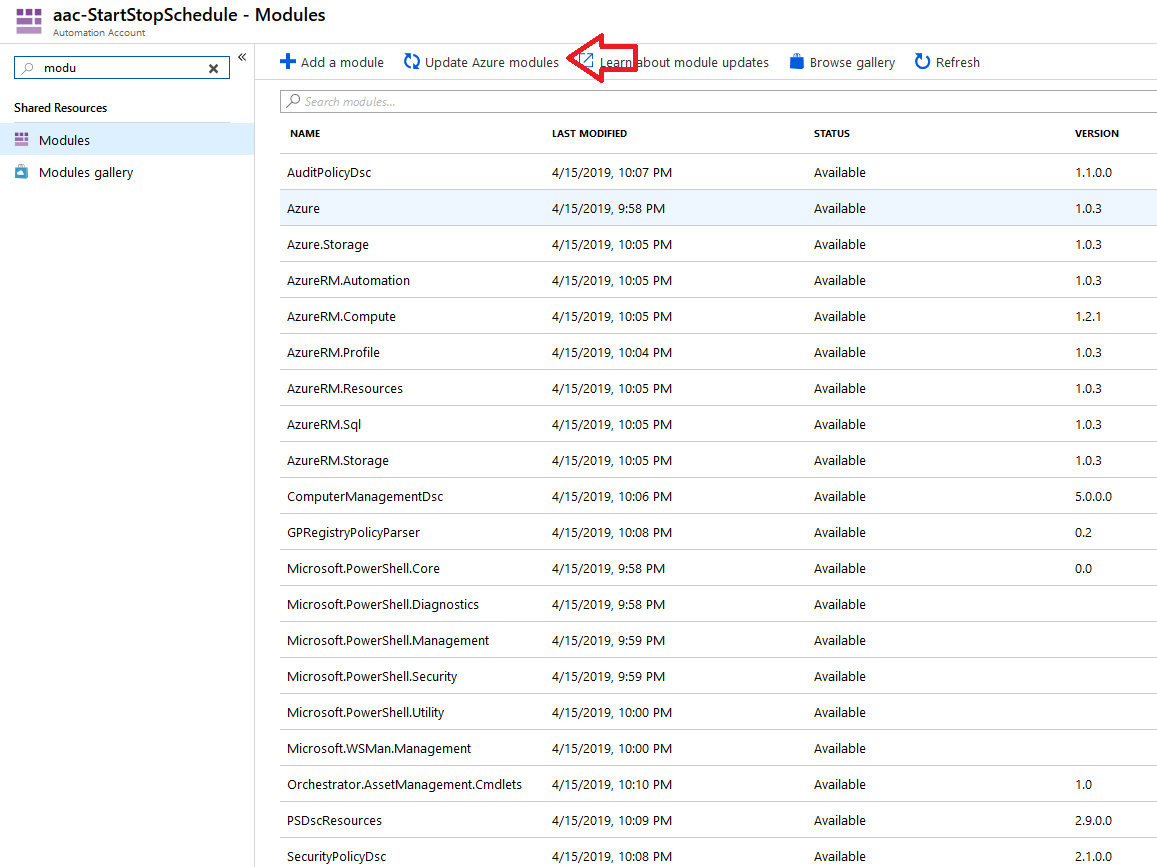Open the Azure.Storage module
Viewport: 1157px width, 867px height.
click(328, 244)
